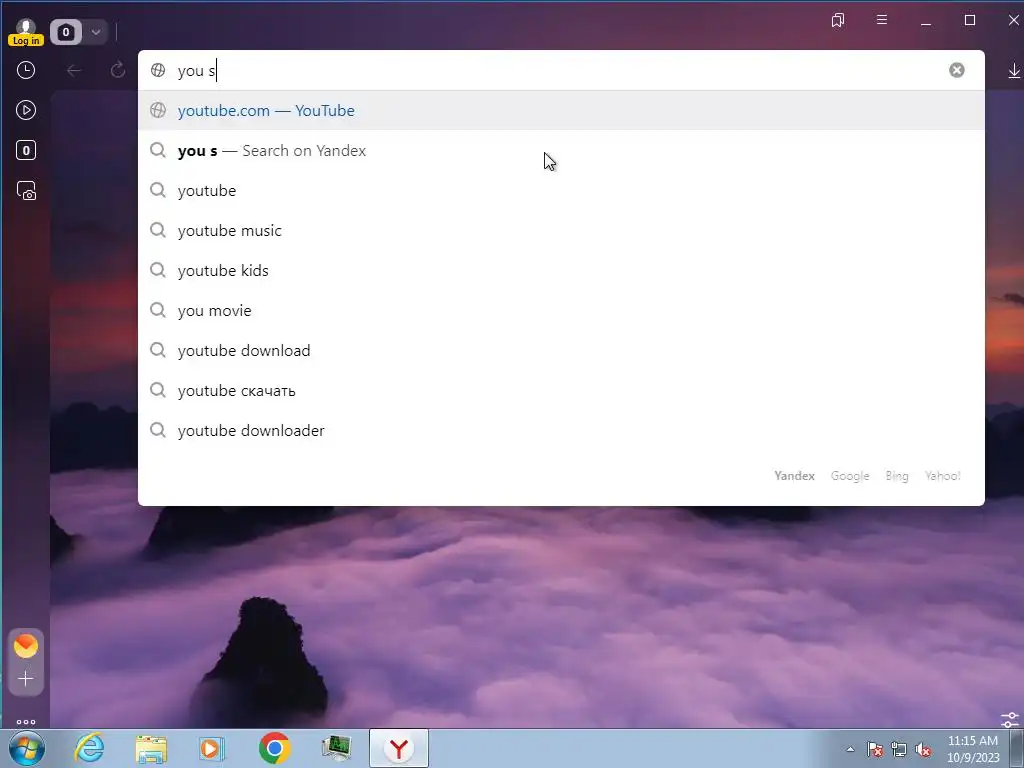Open the orange mail app in sidebar

26,646
